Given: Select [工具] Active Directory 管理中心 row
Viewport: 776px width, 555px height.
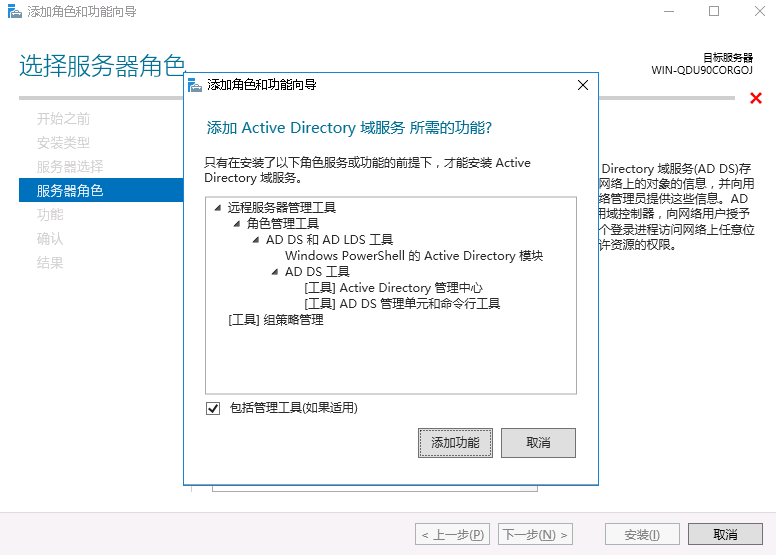Looking at the screenshot, I should coord(393,288).
